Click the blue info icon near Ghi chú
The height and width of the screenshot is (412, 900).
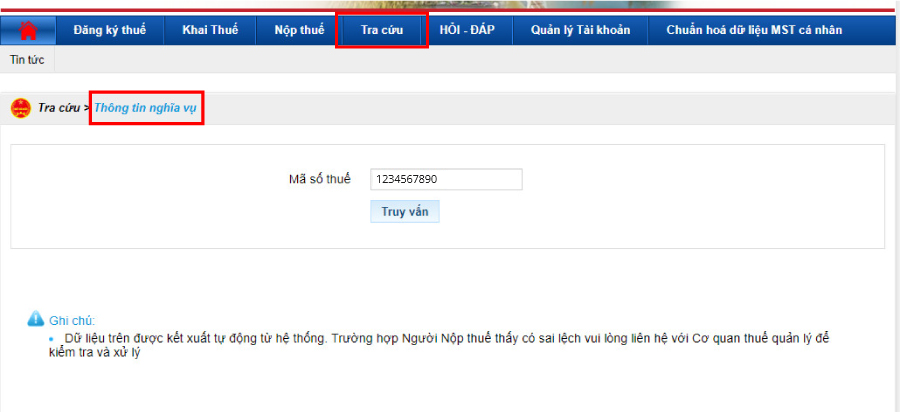coord(36,319)
